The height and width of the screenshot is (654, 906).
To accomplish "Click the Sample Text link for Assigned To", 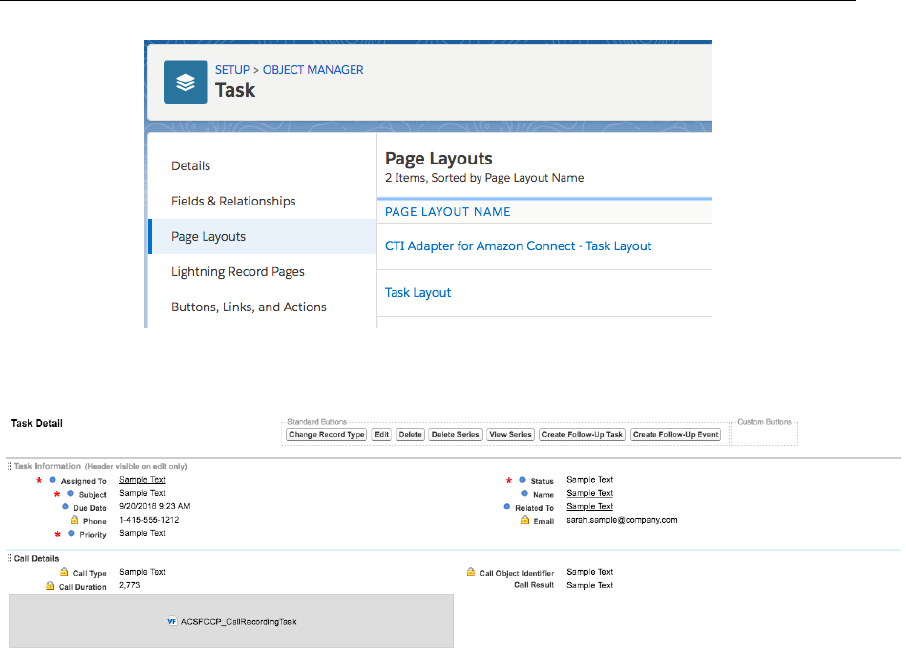I will coord(142,480).
